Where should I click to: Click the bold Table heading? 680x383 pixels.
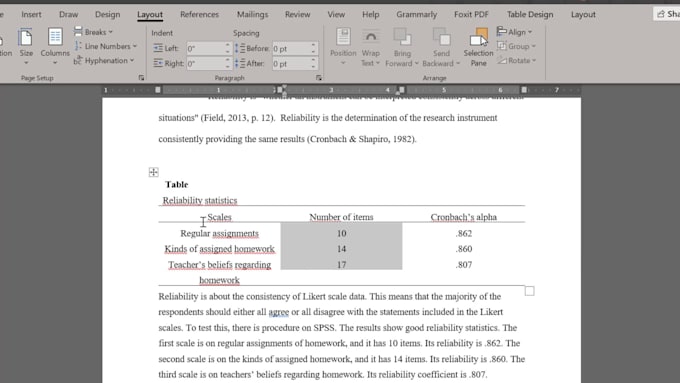point(177,184)
